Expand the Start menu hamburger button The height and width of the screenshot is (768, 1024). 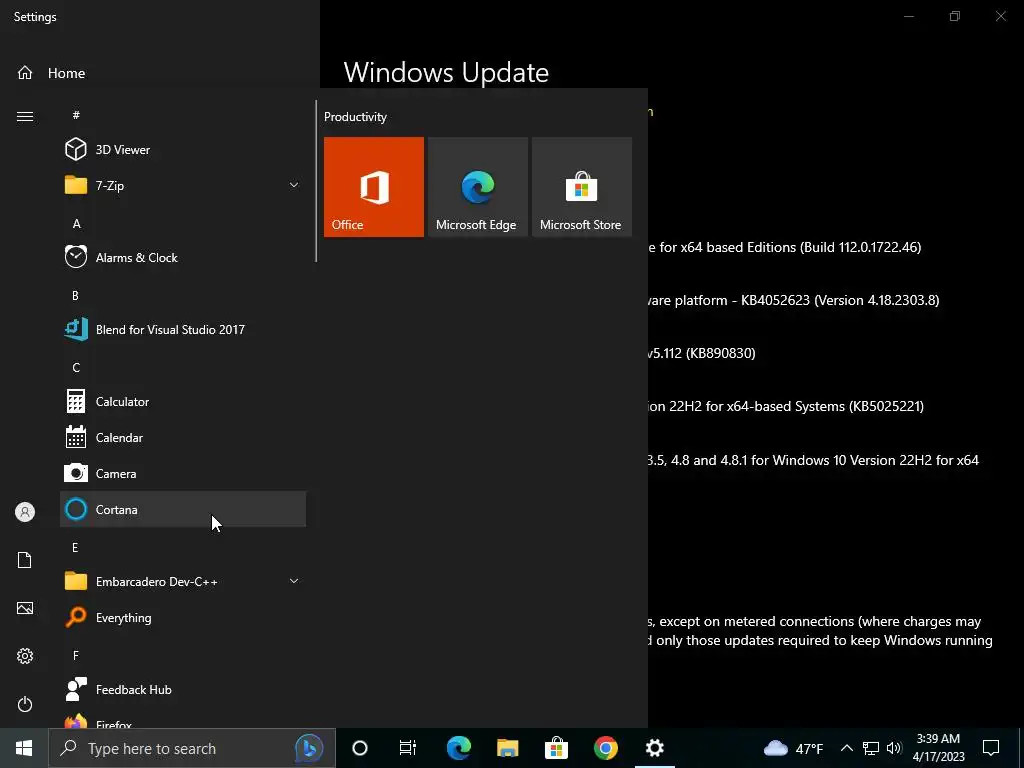pyautogui.click(x=25, y=116)
